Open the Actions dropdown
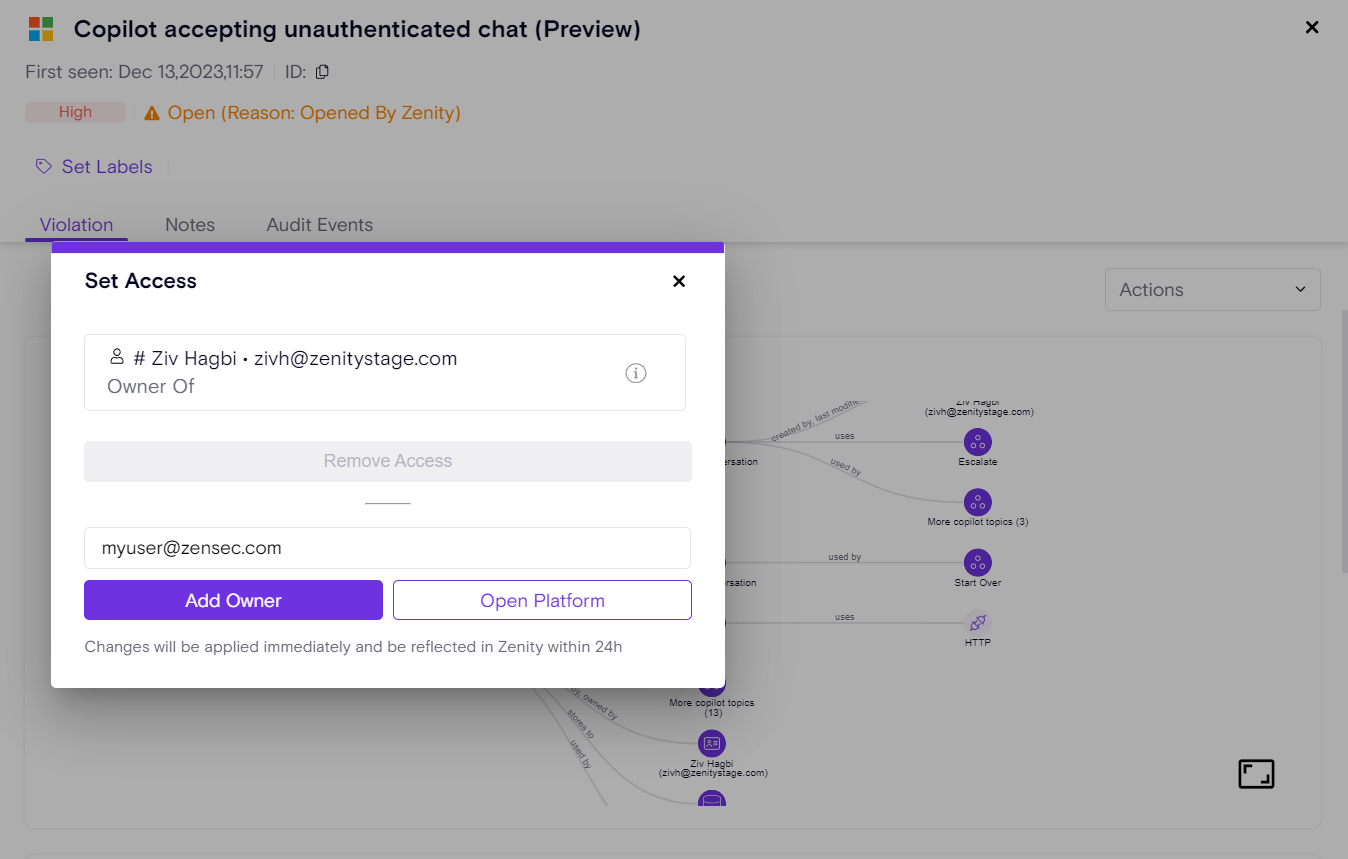 (x=1212, y=290)
